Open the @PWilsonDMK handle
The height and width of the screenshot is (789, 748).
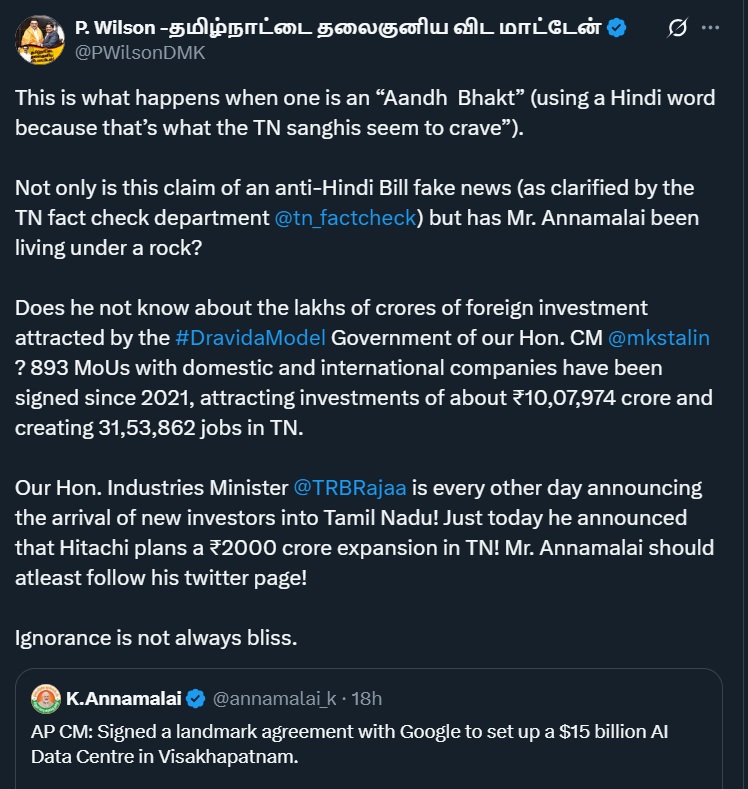click(140, 53)
